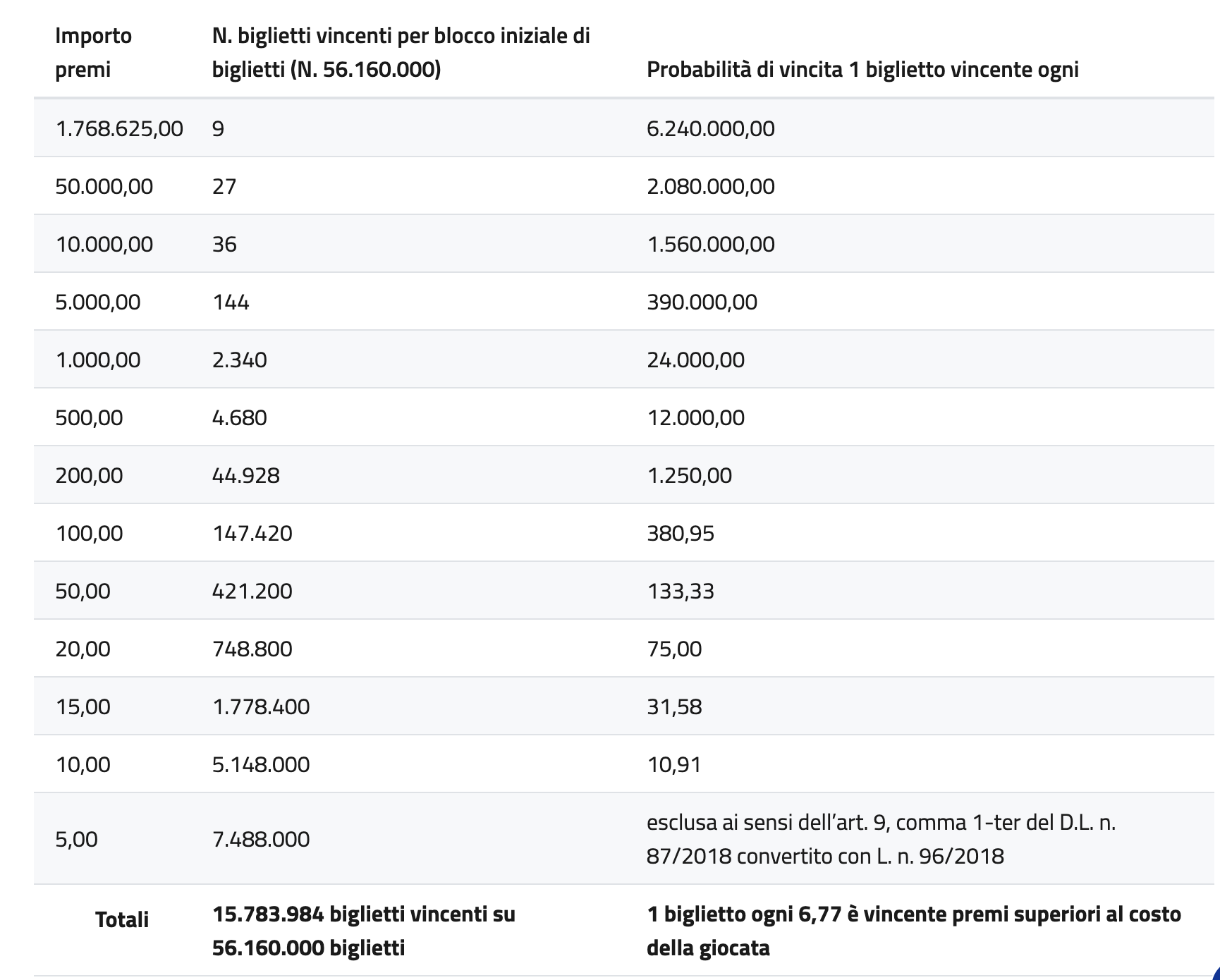Click the 'esclusa ai sensi dell'art. 9' note

(x=880, y=839)
